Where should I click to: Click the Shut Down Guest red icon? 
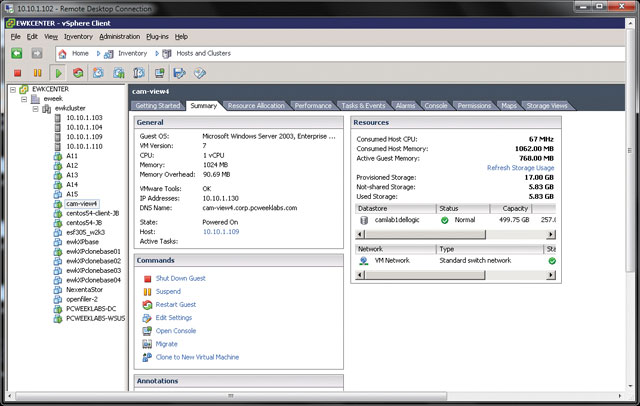(148, 279)
